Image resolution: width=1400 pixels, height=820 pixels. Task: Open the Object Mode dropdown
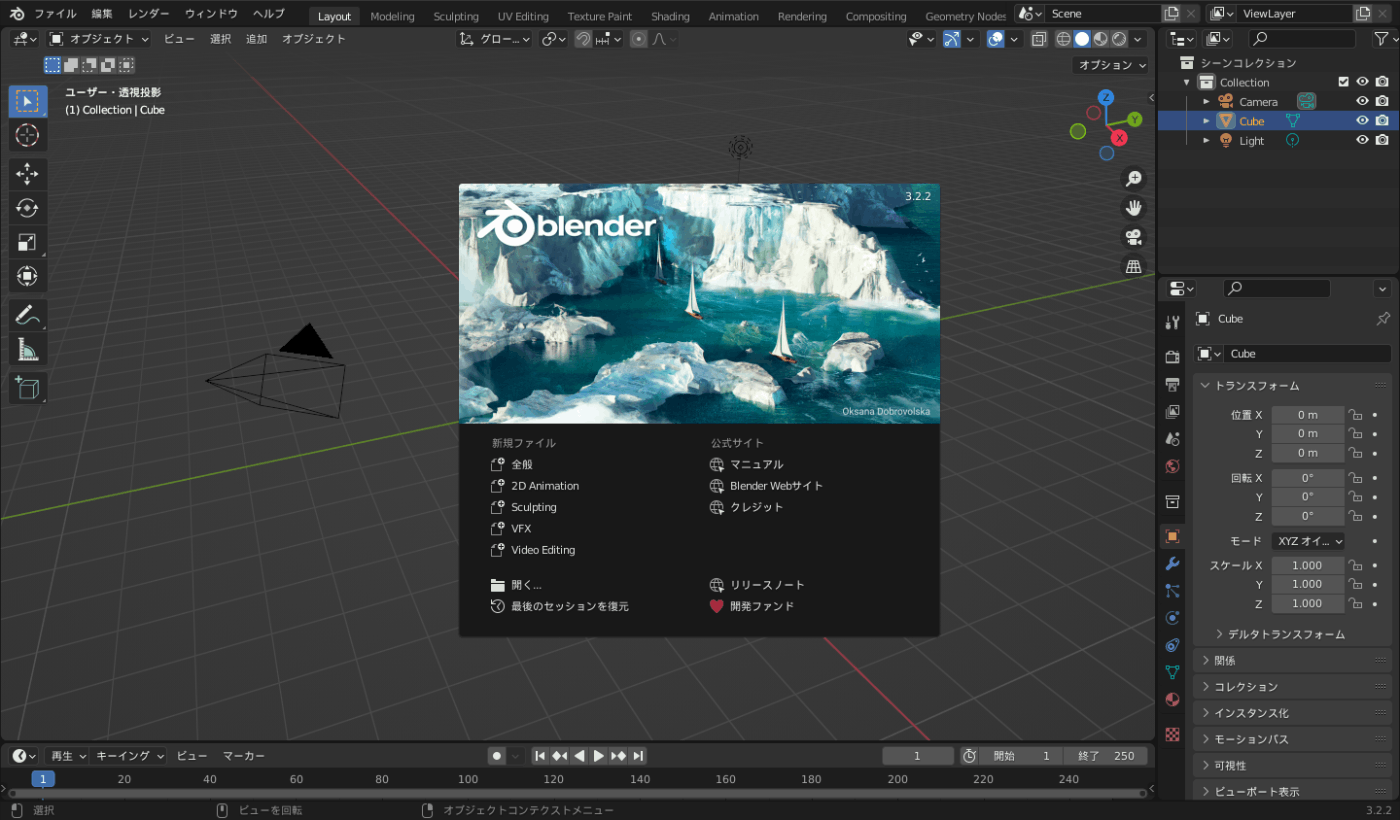coord(98,39)
